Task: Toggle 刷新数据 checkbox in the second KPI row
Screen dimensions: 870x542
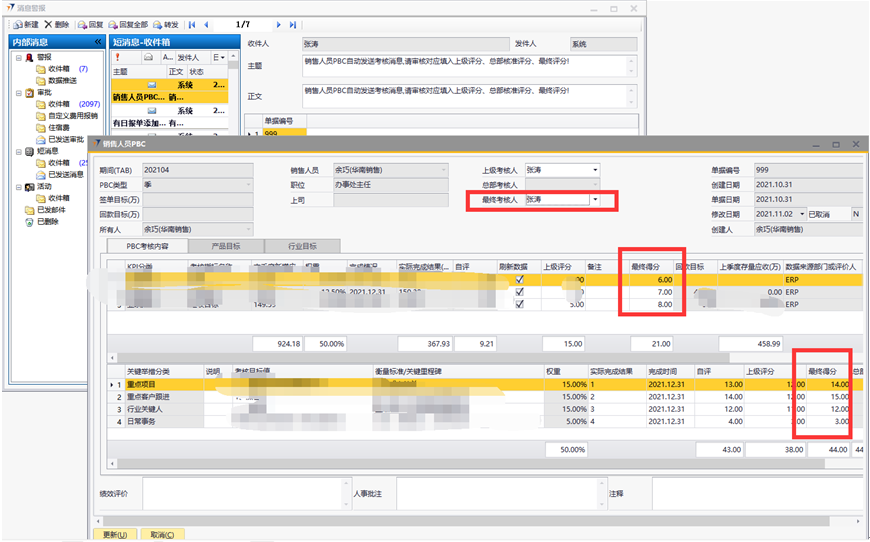Action: click(x=517, y=293)
